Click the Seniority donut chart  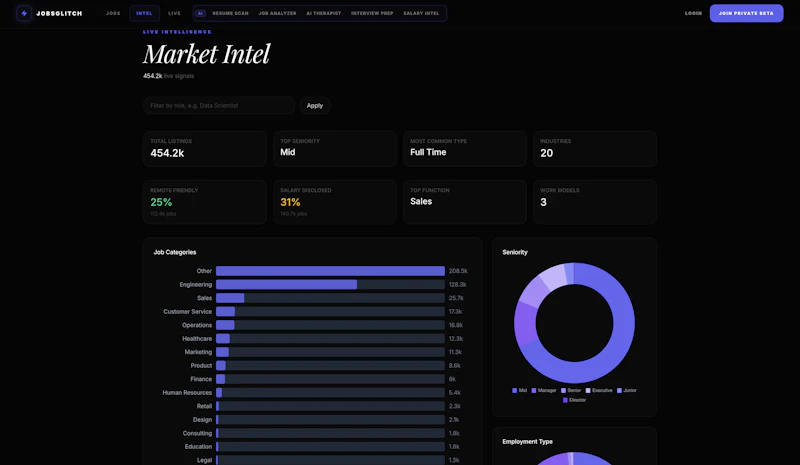[x=574, y=323]
